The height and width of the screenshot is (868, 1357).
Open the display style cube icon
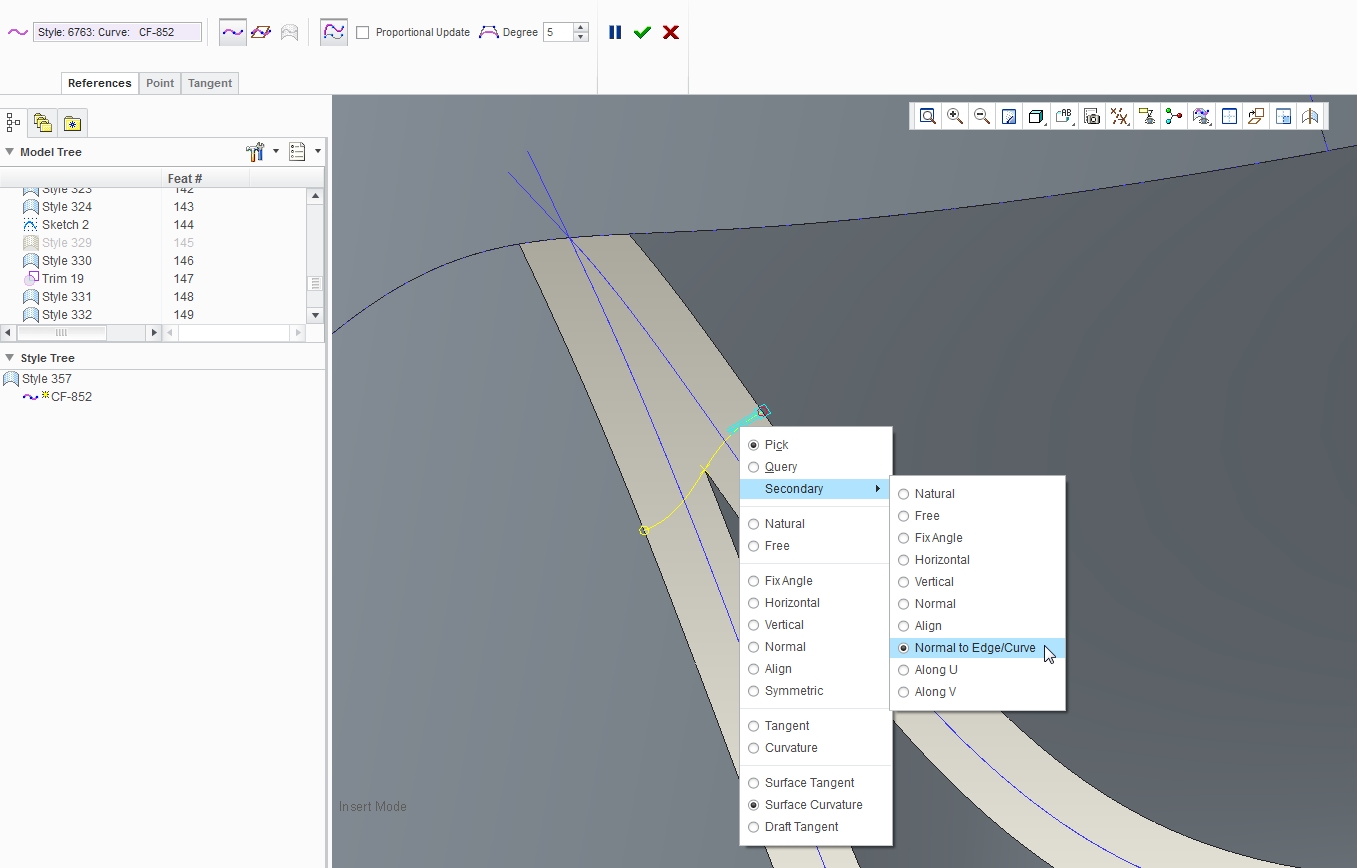pyautogui.click(x=1036, y=116)
